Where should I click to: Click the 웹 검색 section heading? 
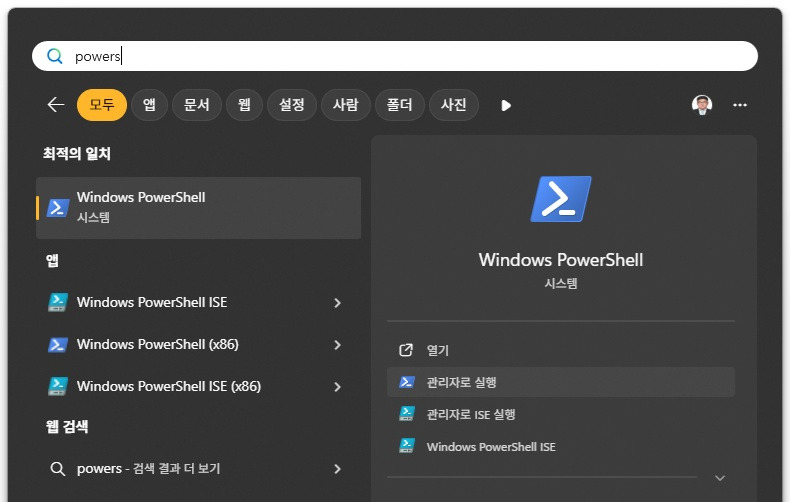point(67,427)
